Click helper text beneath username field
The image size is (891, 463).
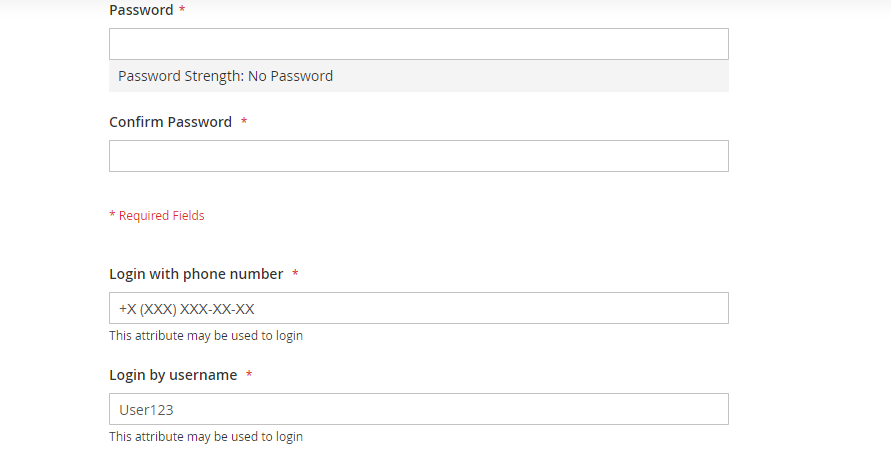206,437
